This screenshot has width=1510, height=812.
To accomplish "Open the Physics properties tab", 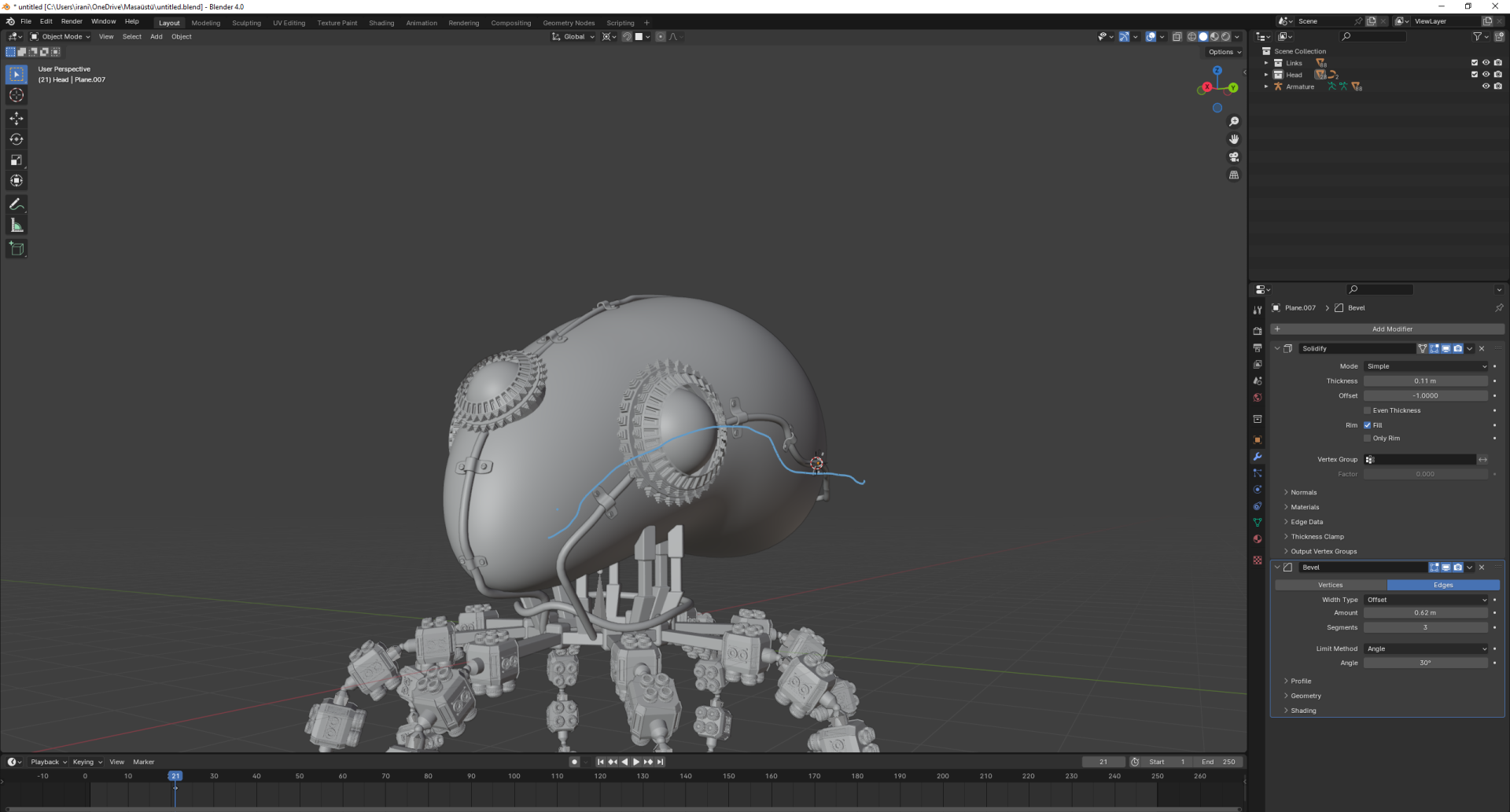I will 1258,490.
